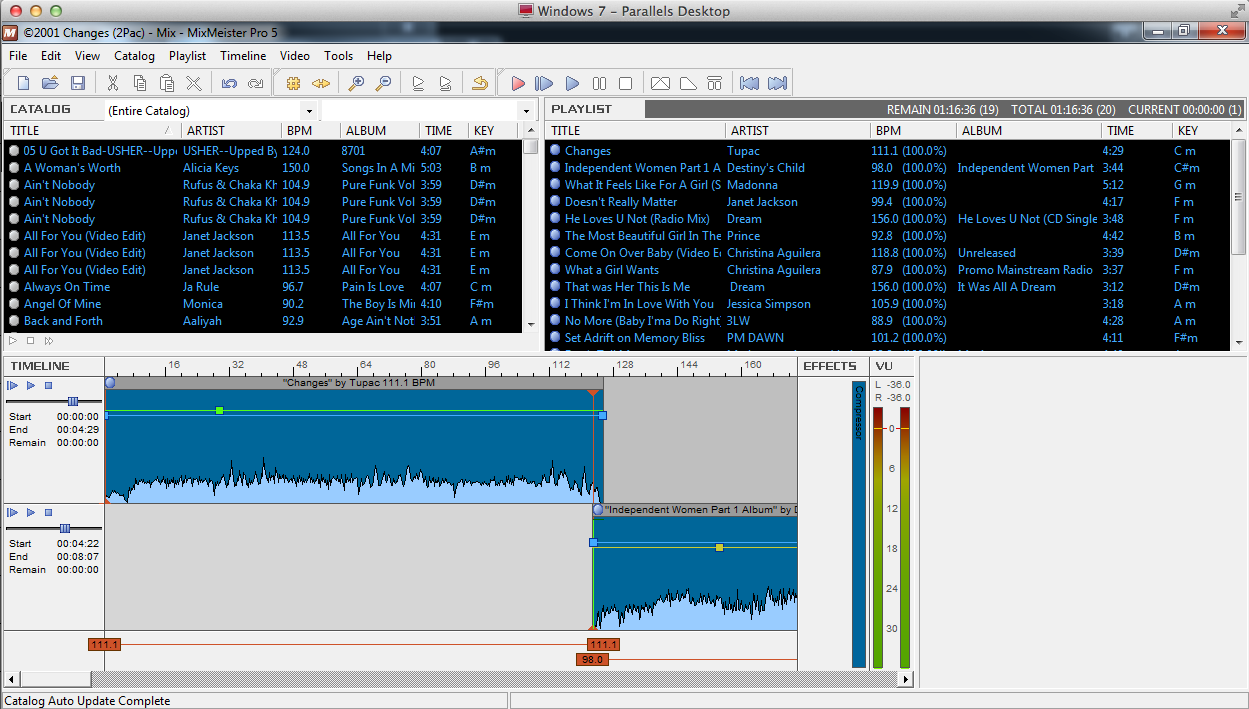1249x709 pixels.
Task: Click the blue Play toolbar button
Action: [x=572, y=83]
